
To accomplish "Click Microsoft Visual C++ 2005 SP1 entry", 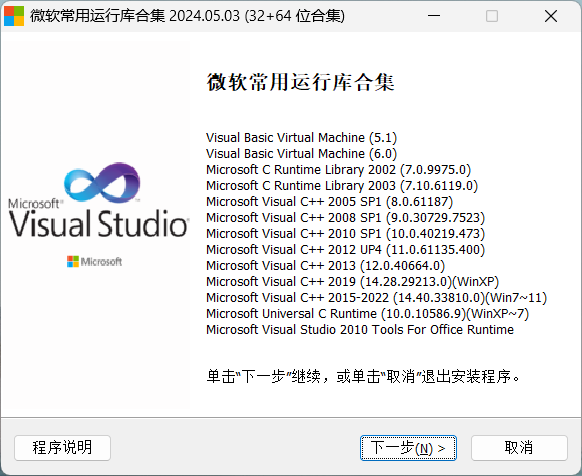I will [x=330, y=202].
